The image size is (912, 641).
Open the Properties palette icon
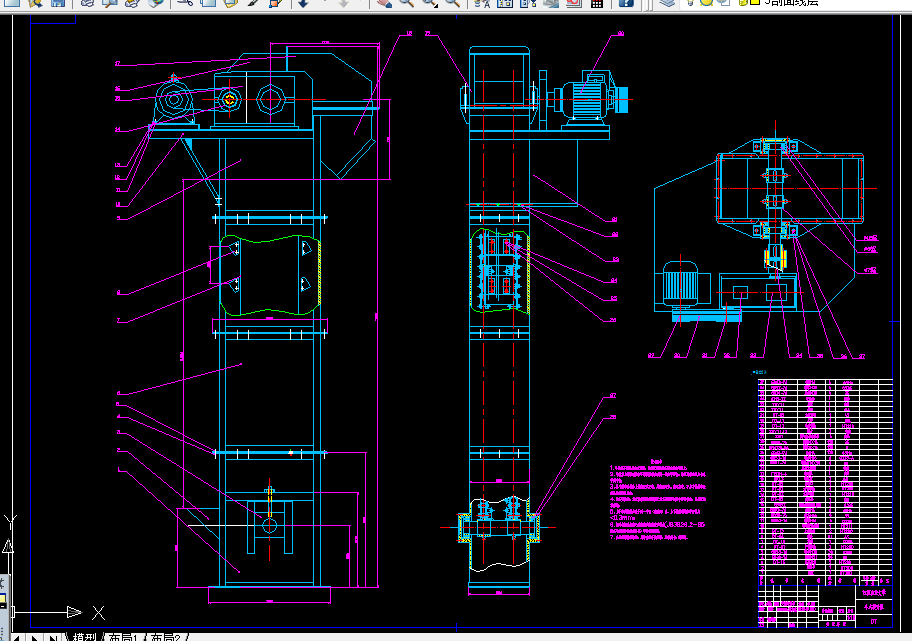tap(482, 3)
